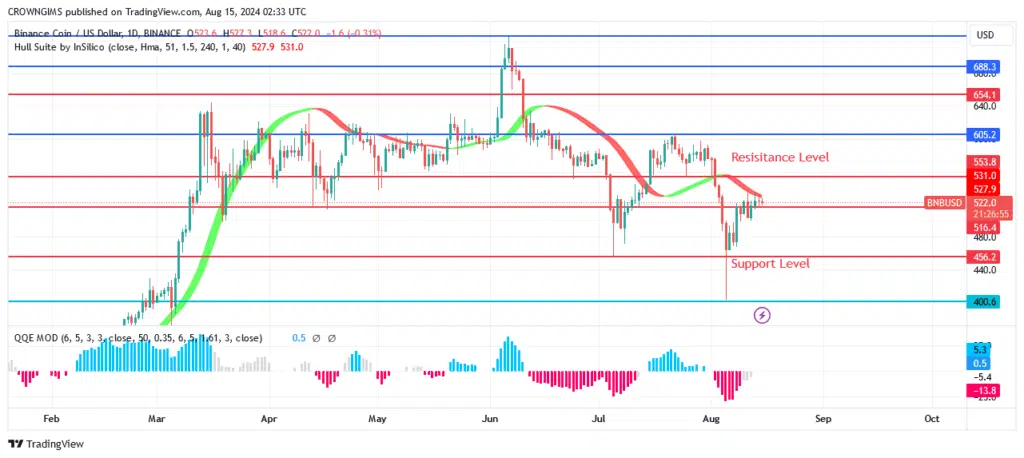
Task: Click the 688.3 blue price label
Action: click(x=986, y=67)
